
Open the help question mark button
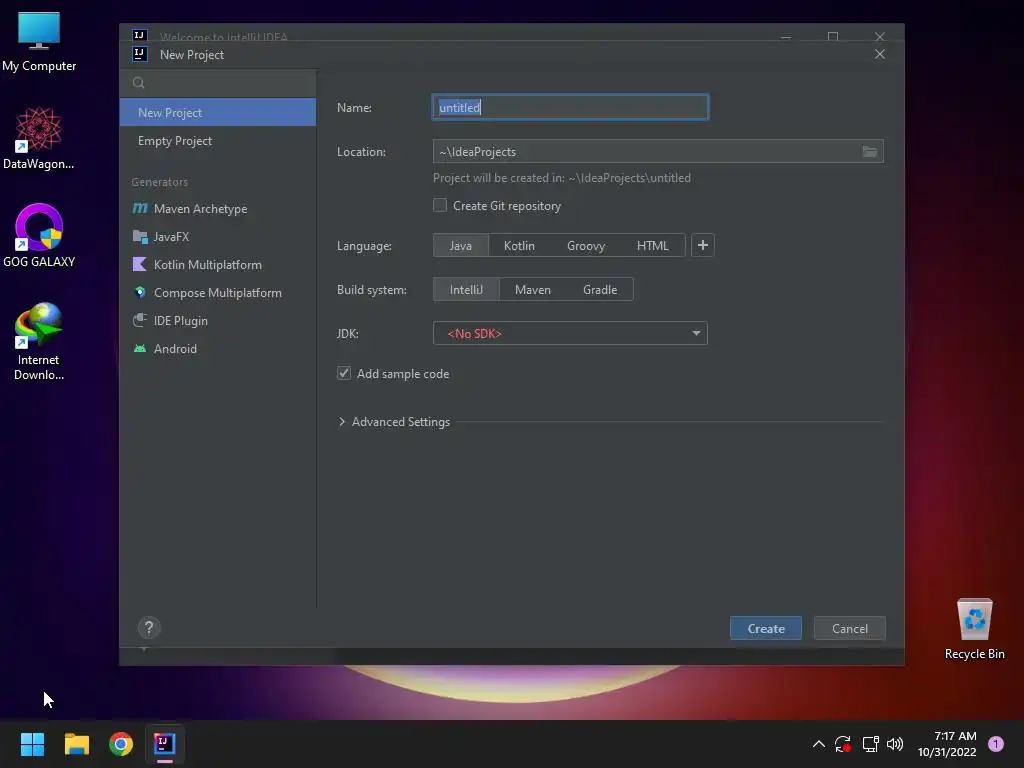coord(149,628)
